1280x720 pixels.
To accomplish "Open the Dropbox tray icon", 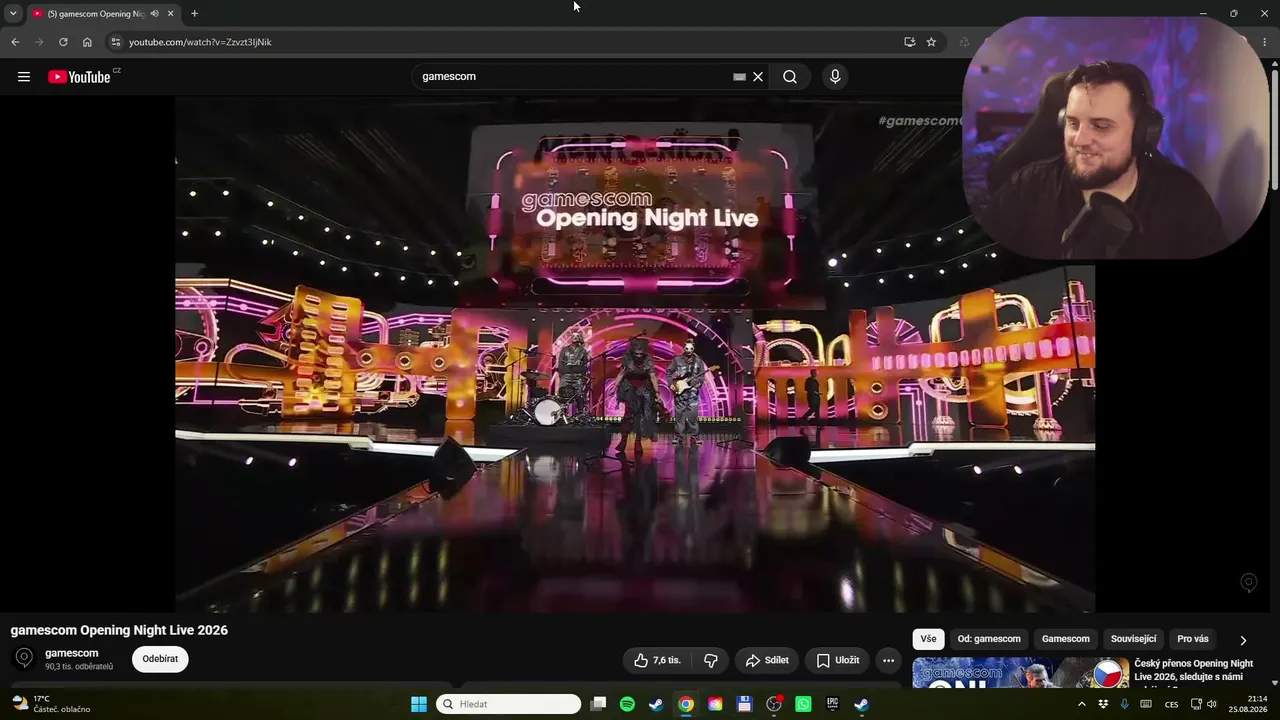I will click(x=1103, y=704).
